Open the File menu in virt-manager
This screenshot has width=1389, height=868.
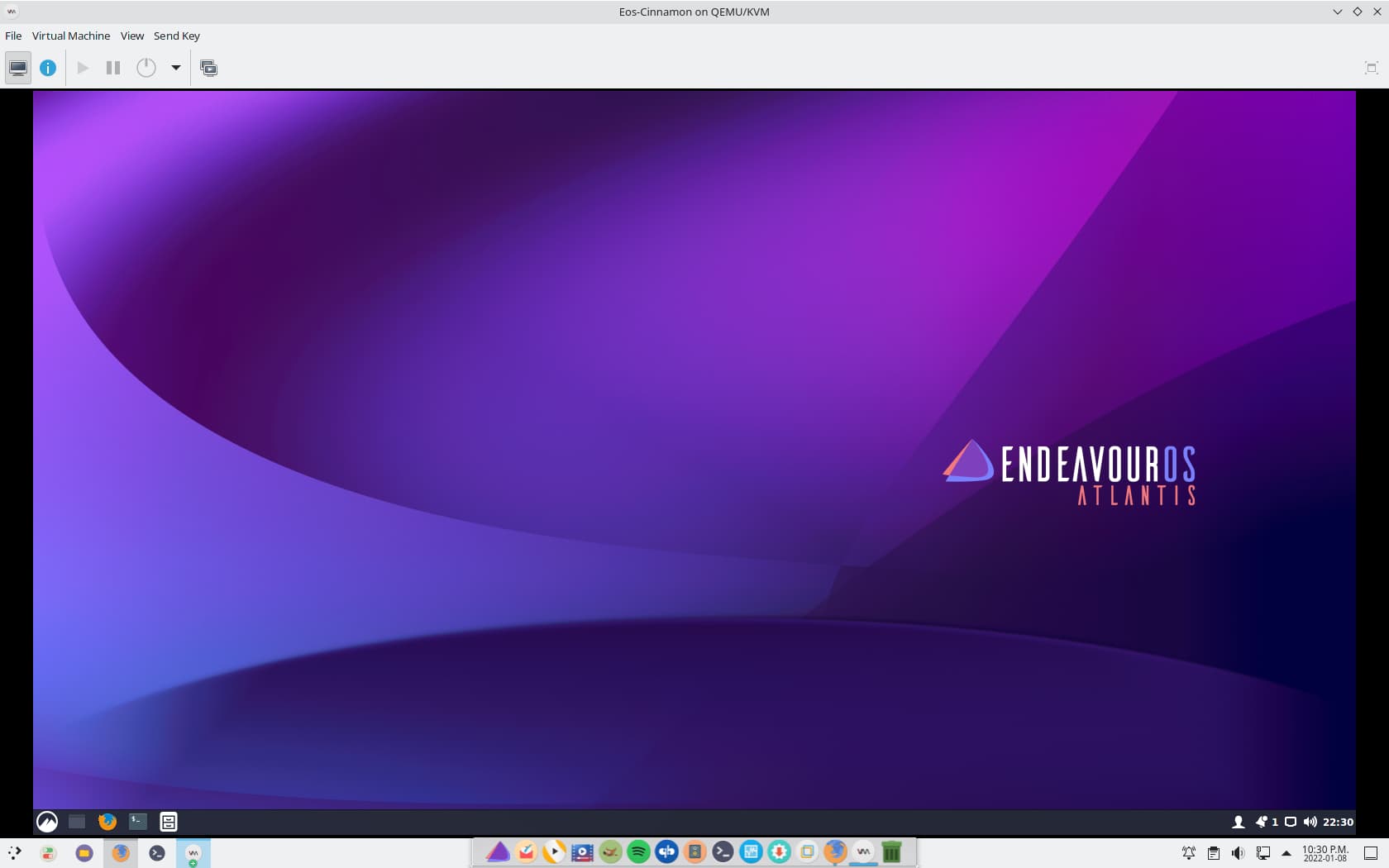(x=13, y=36)
